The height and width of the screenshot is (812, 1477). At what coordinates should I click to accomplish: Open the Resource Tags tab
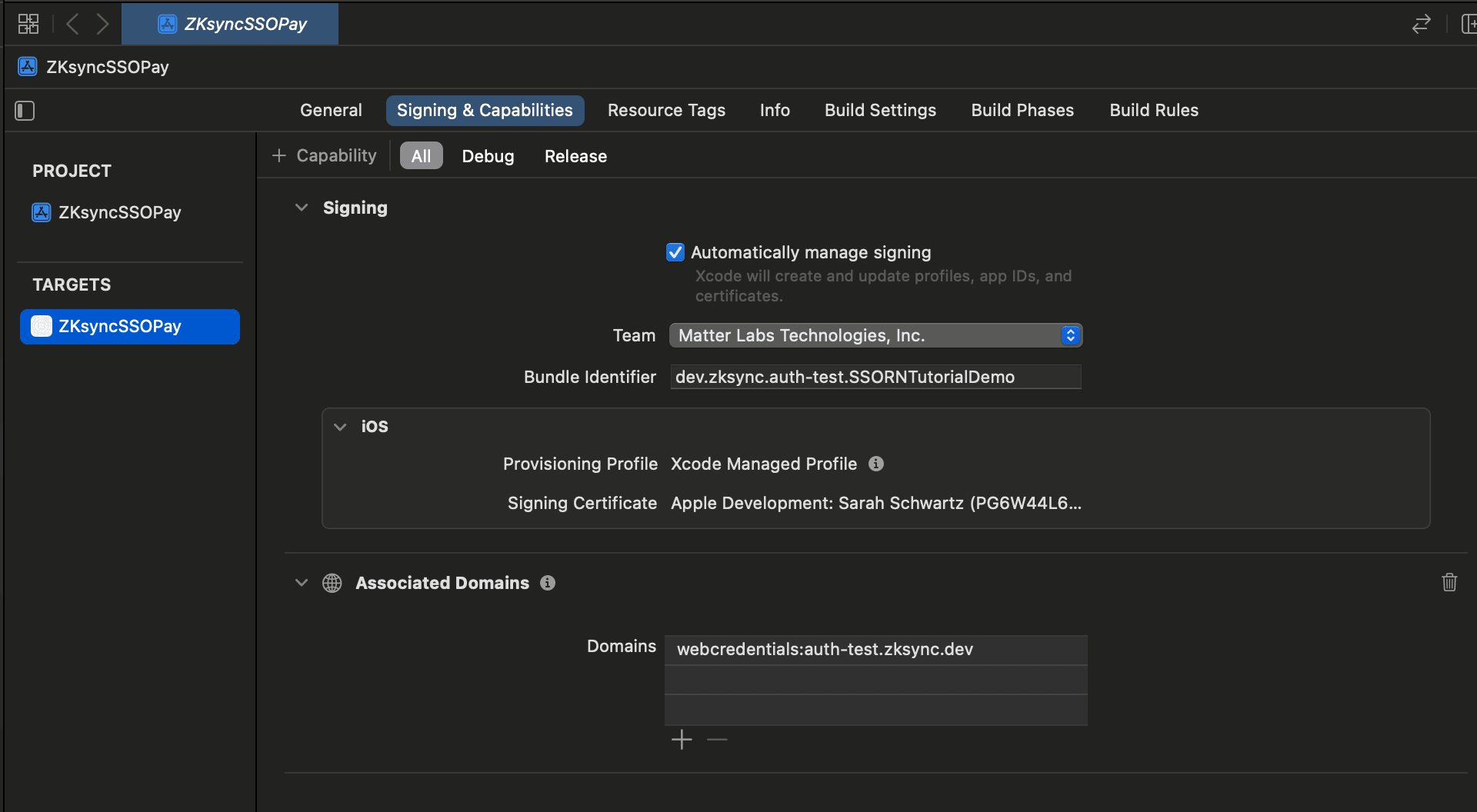(x=666, y=110)
